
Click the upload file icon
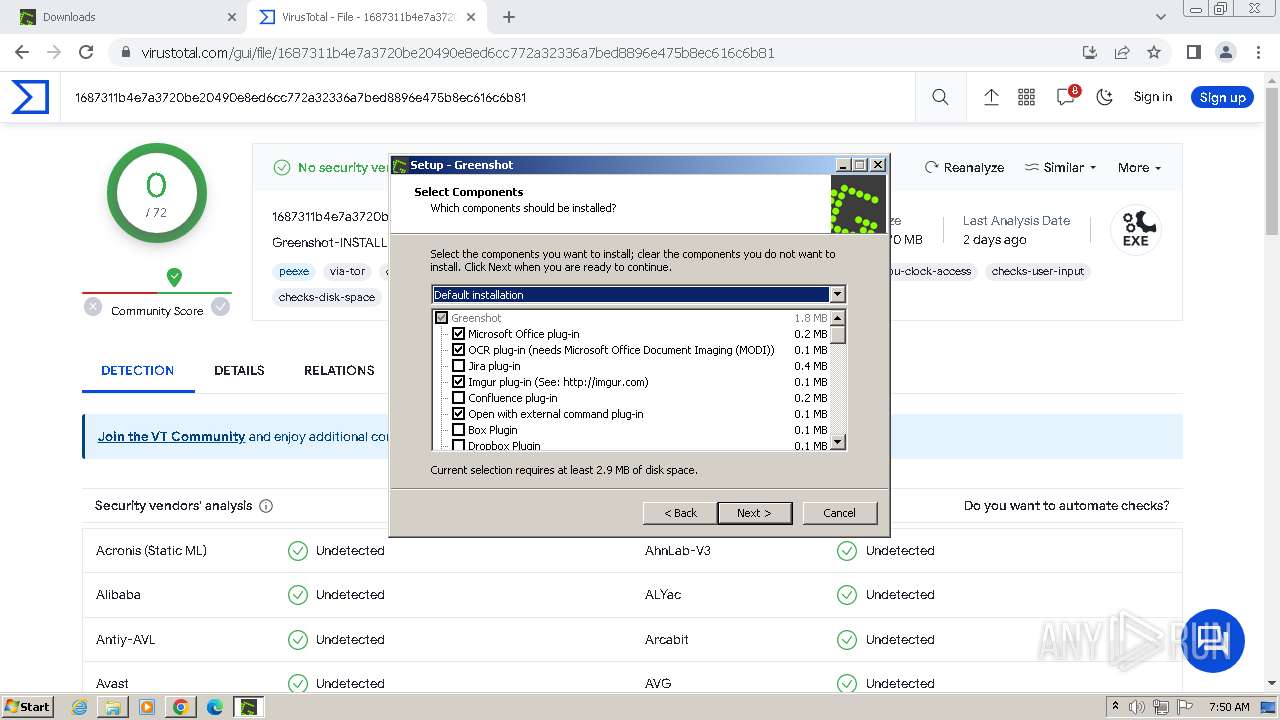click(x=991, y=97)
